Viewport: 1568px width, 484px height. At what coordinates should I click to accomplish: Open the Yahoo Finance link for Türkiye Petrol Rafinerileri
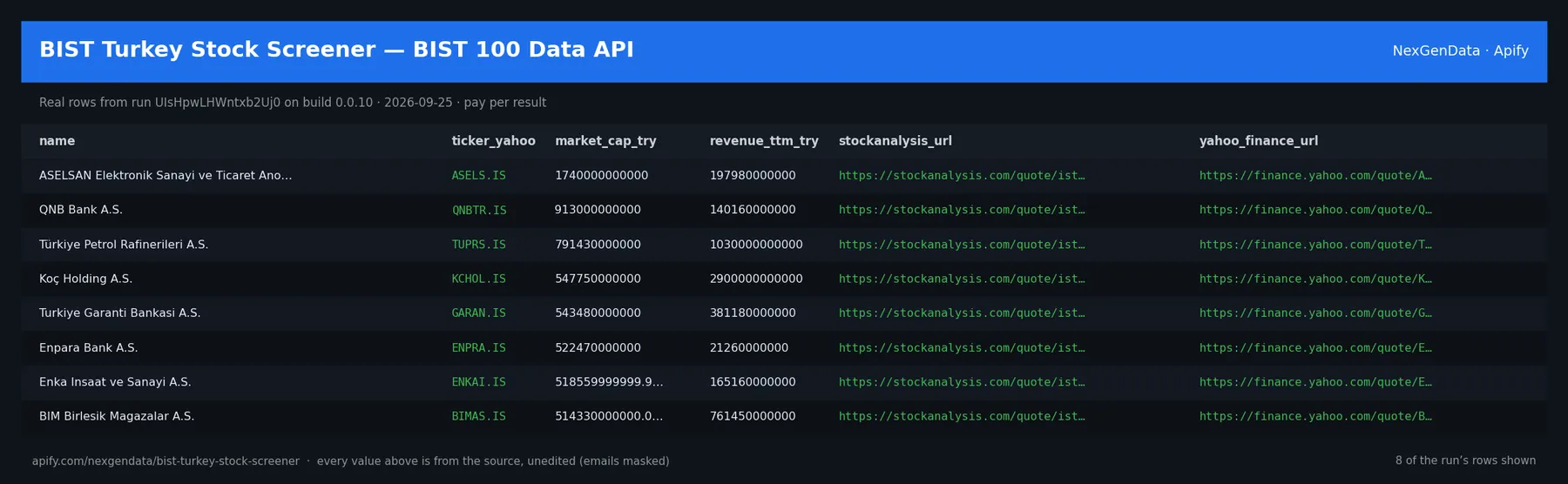pyautogui.click(x=1315, y=245)
